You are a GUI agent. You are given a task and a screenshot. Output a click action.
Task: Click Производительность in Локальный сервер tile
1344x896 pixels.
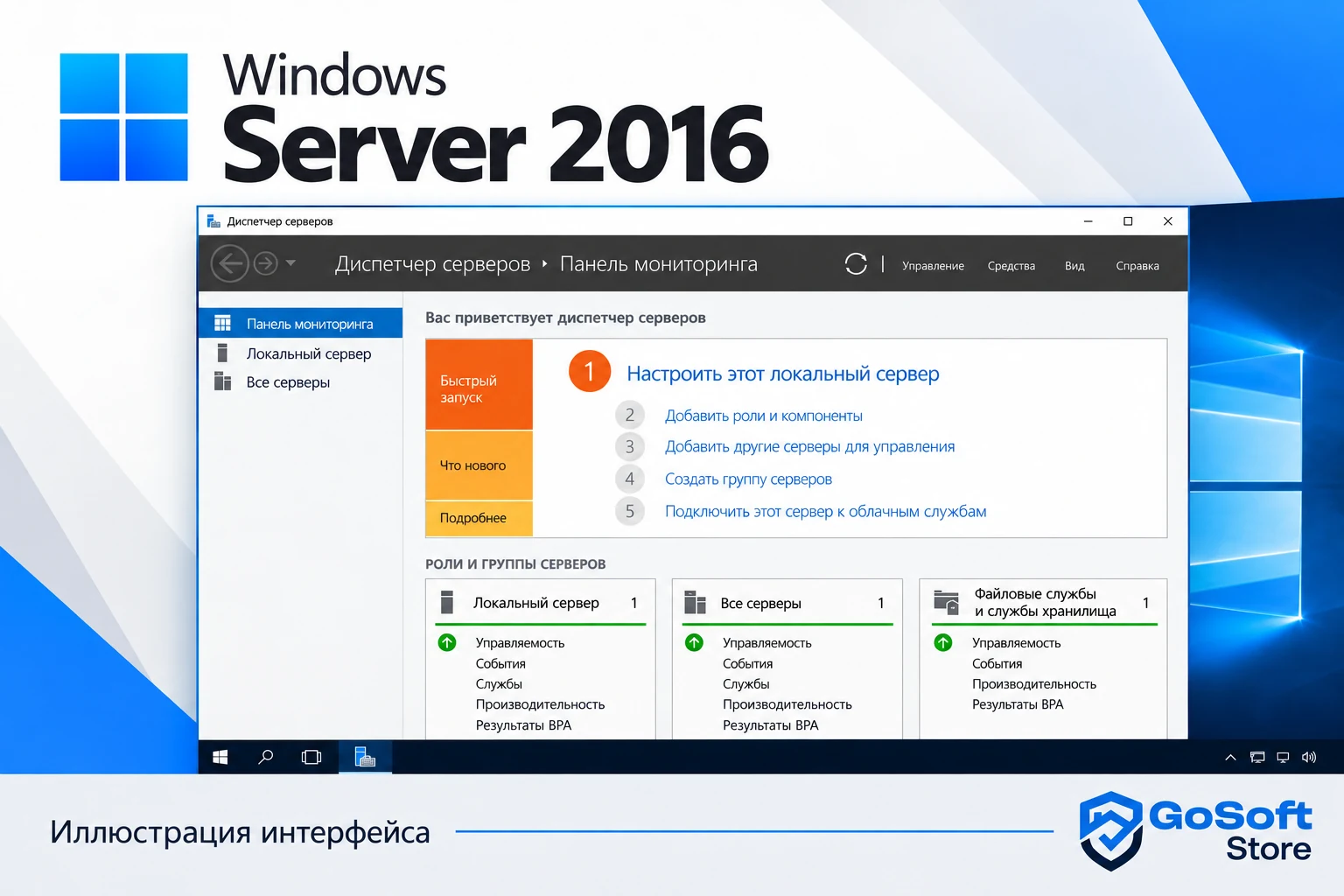coord(540,704)
